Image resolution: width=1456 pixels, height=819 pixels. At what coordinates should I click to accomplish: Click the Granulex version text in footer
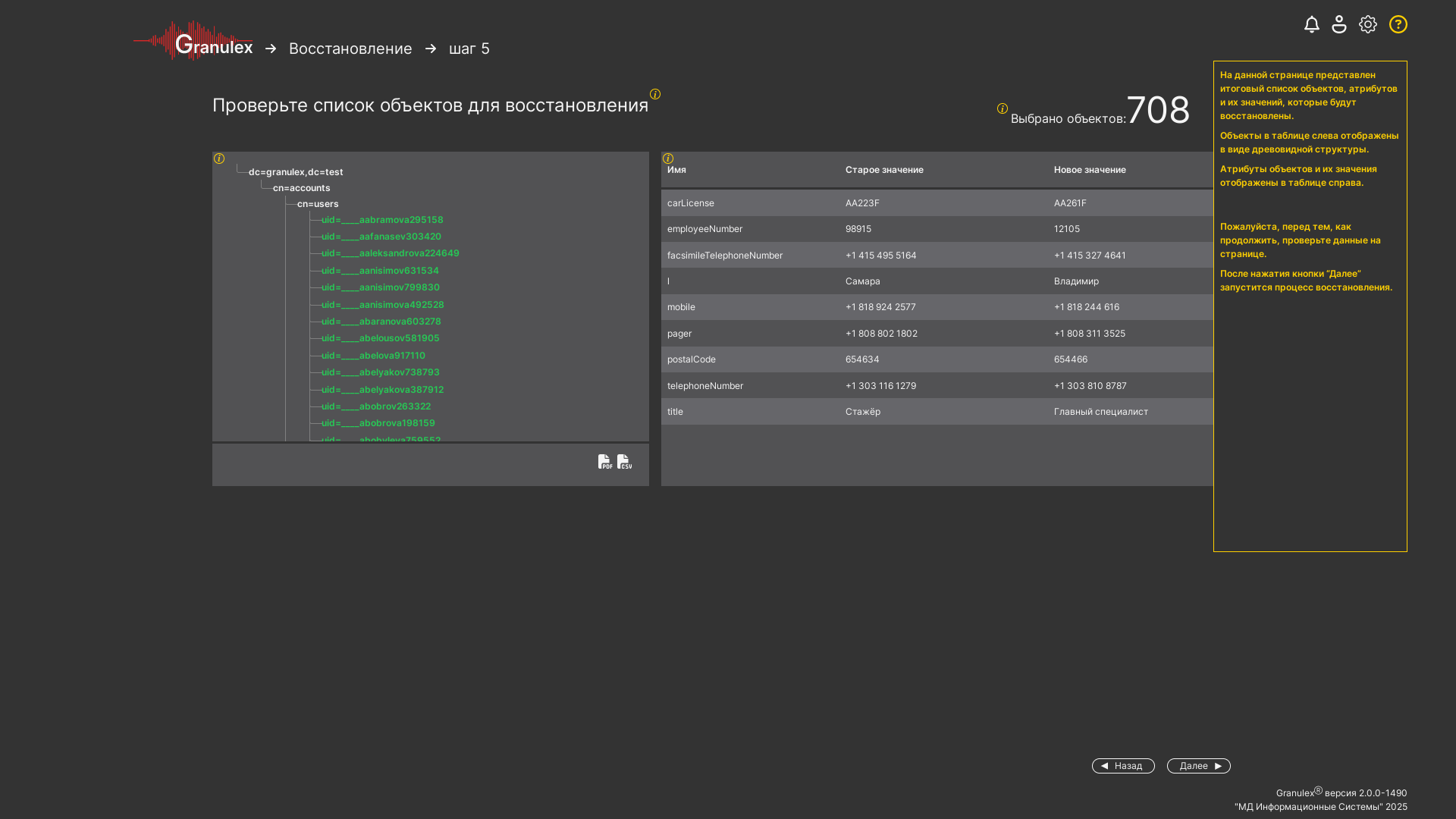pyautogui.click(x=1341, y=792)
